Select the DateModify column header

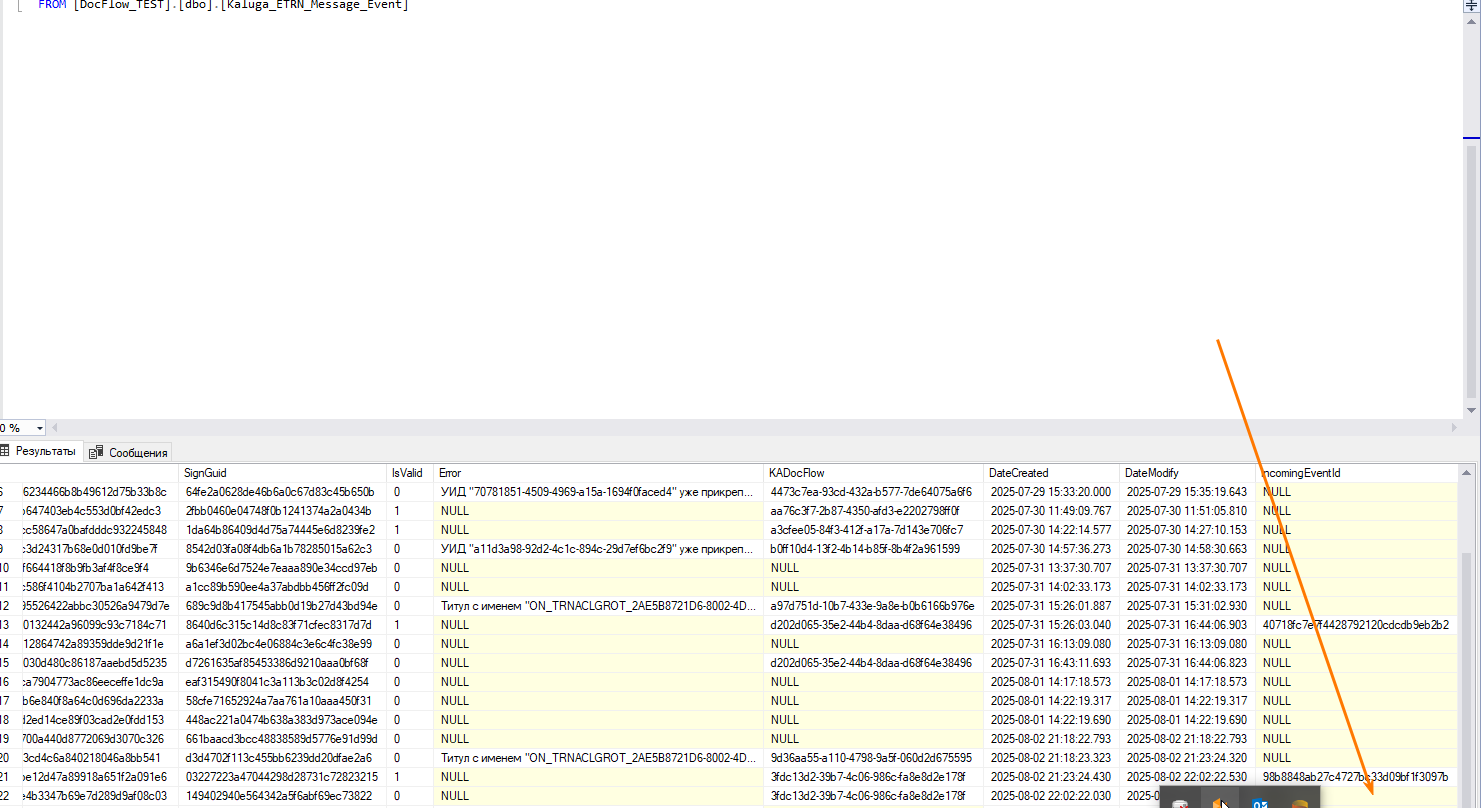(1188, 473)
